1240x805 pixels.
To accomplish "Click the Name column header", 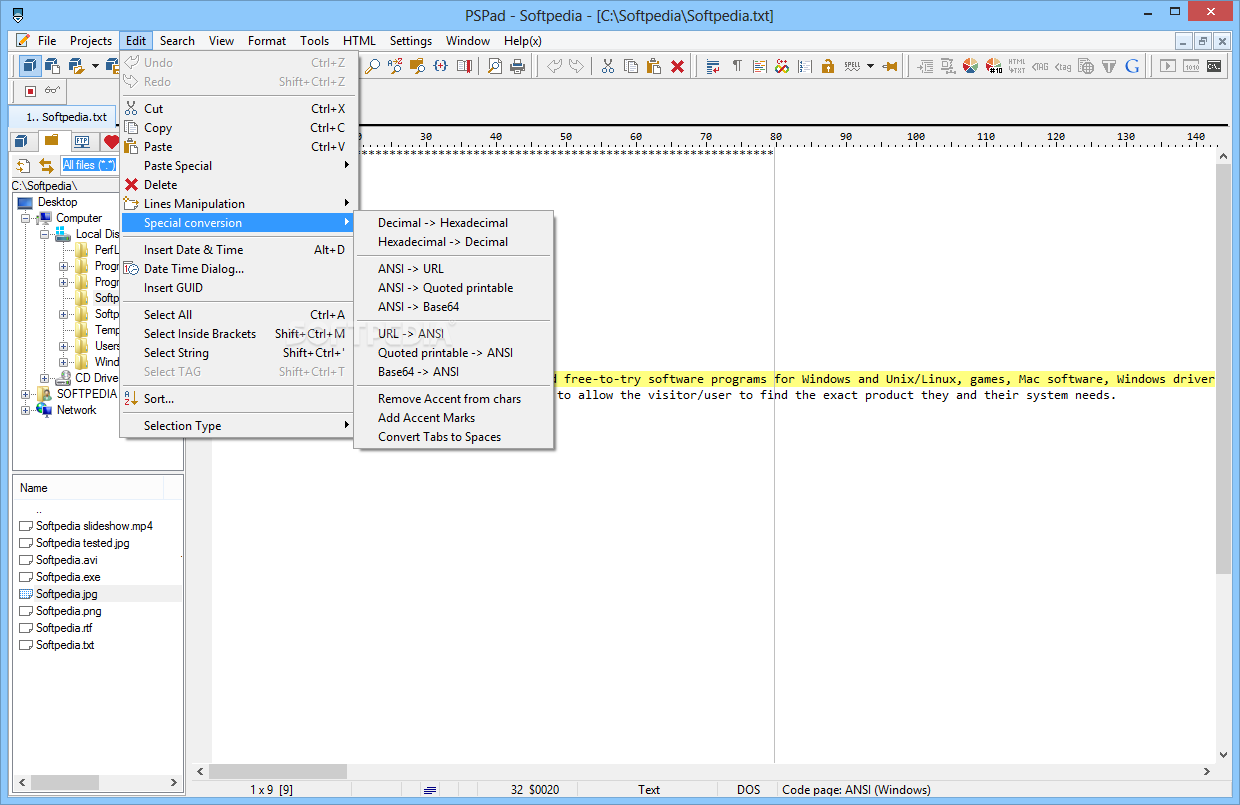I will point(89,488).
